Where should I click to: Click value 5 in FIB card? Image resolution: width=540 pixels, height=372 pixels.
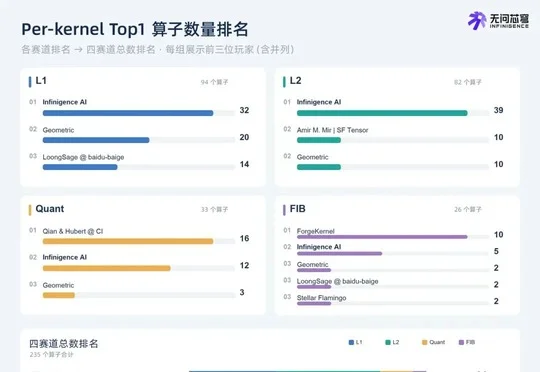click(x=496, y=251)
